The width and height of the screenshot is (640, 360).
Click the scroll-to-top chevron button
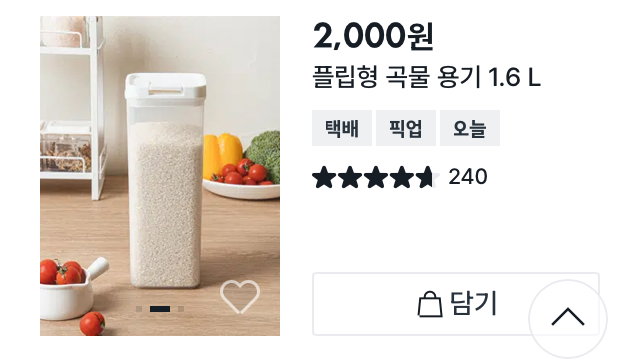tap(568, 319)
